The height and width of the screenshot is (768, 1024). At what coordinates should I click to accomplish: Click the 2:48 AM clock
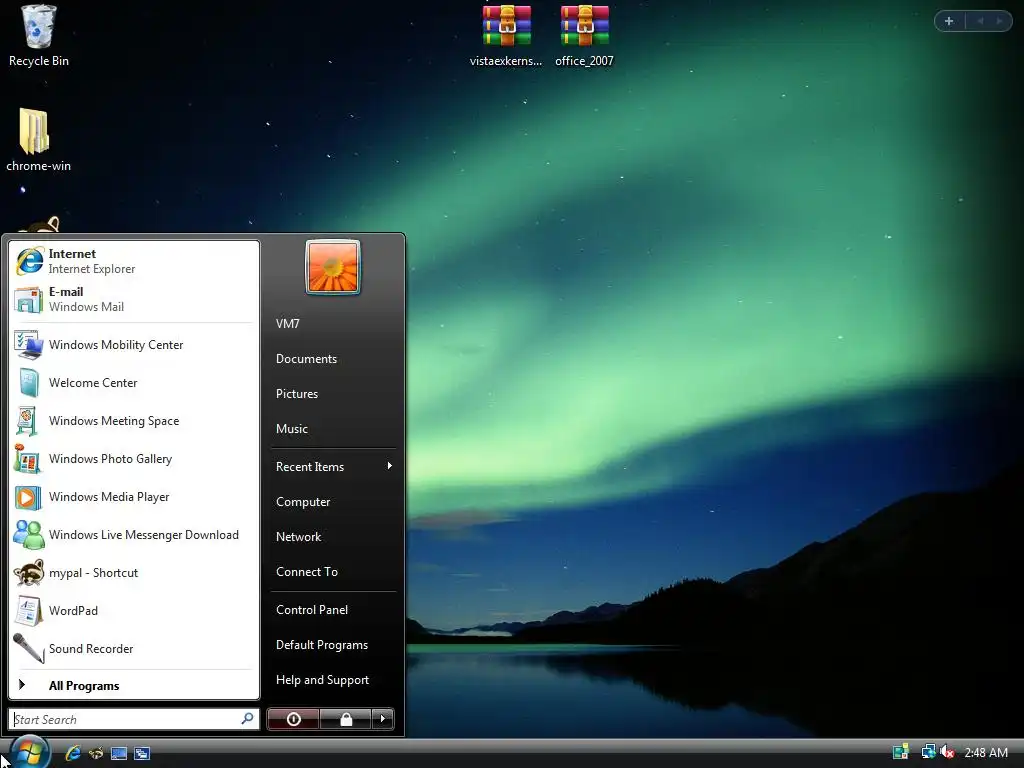coord(986,752)
